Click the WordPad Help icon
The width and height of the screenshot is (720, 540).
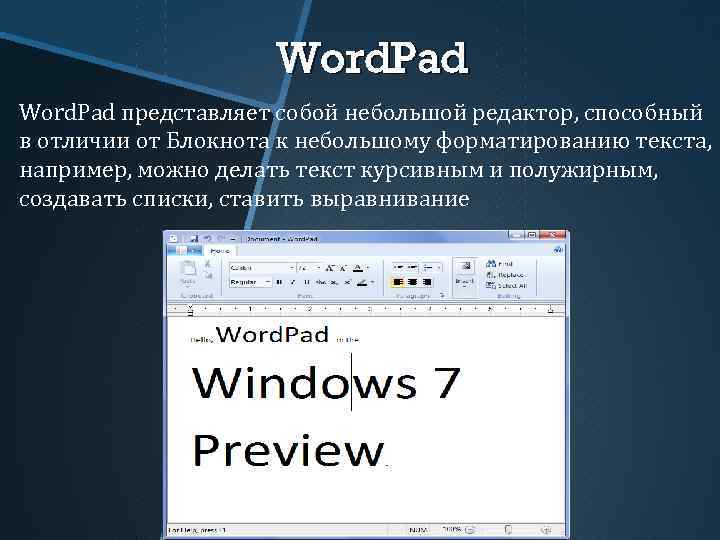click(x=558, y=250)
